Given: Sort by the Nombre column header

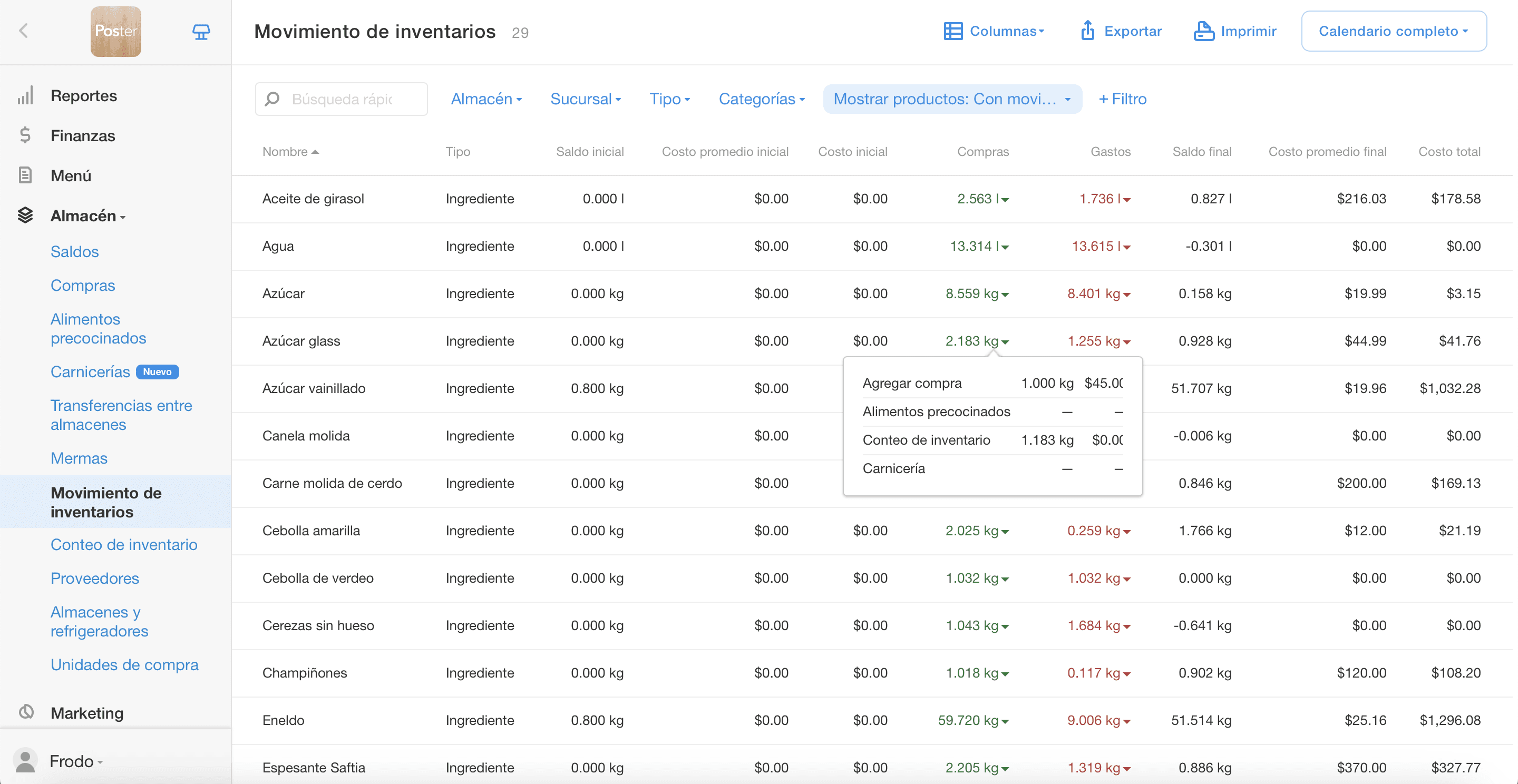Looking at the screenshot, I should click(290, 152).
